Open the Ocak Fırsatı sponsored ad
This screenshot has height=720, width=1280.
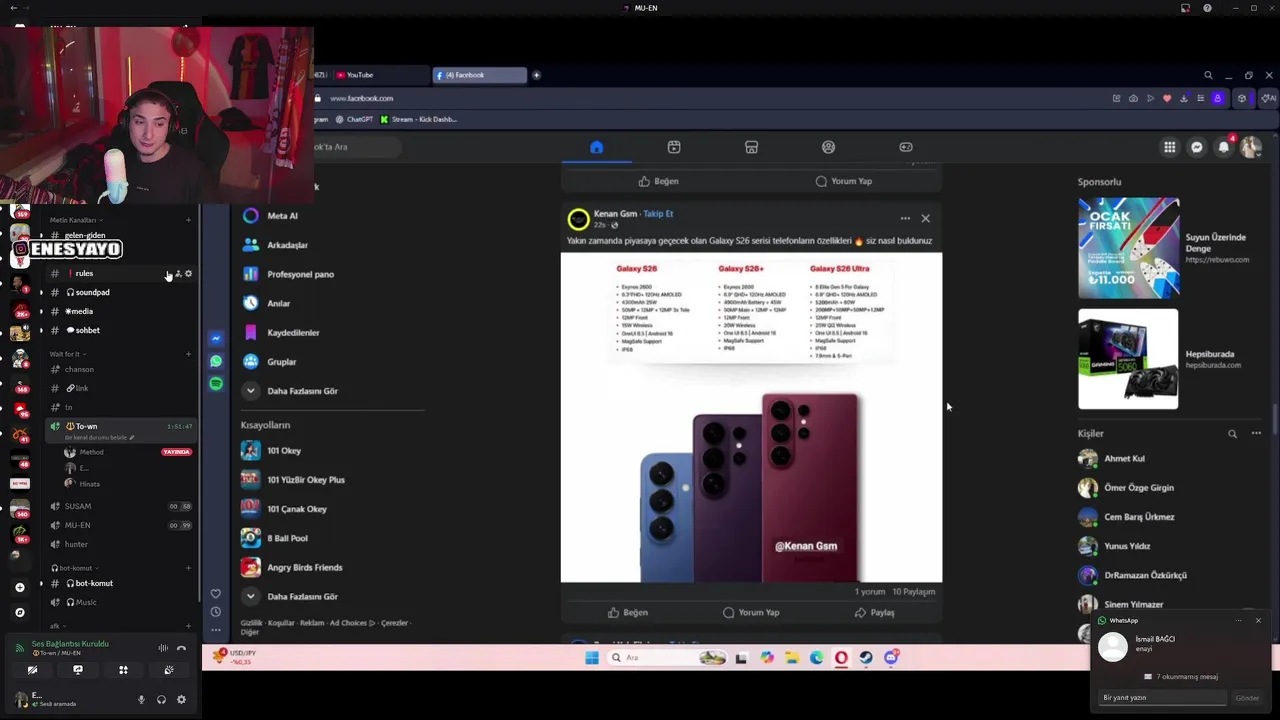(x=1128, y=248)
